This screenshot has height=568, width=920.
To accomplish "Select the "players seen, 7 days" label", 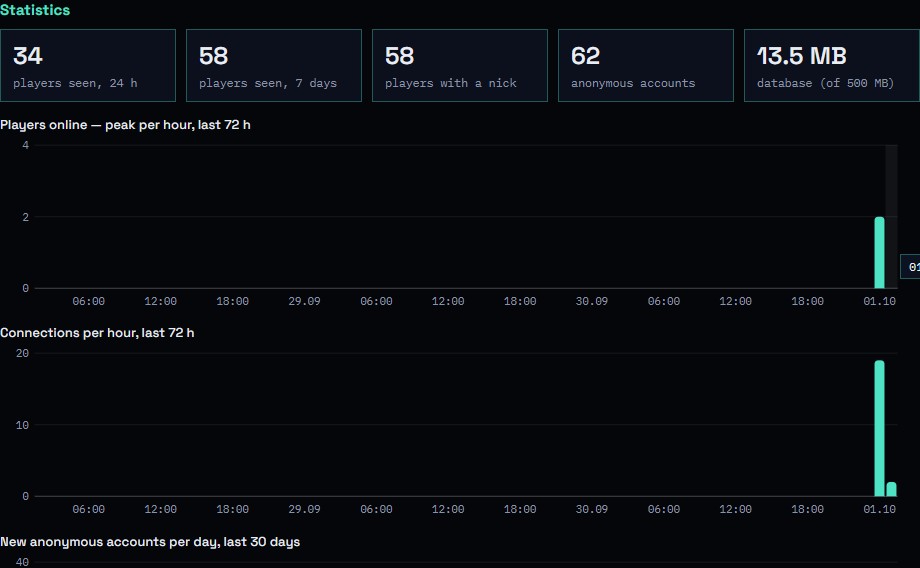I will tap(268, 83).
